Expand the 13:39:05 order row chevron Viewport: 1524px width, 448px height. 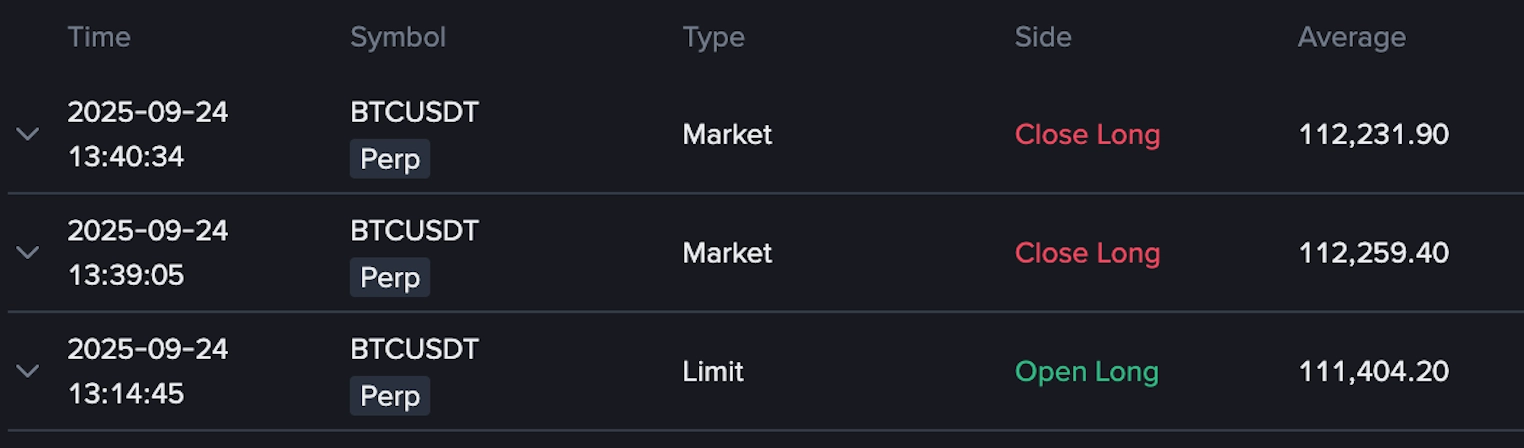28,253
